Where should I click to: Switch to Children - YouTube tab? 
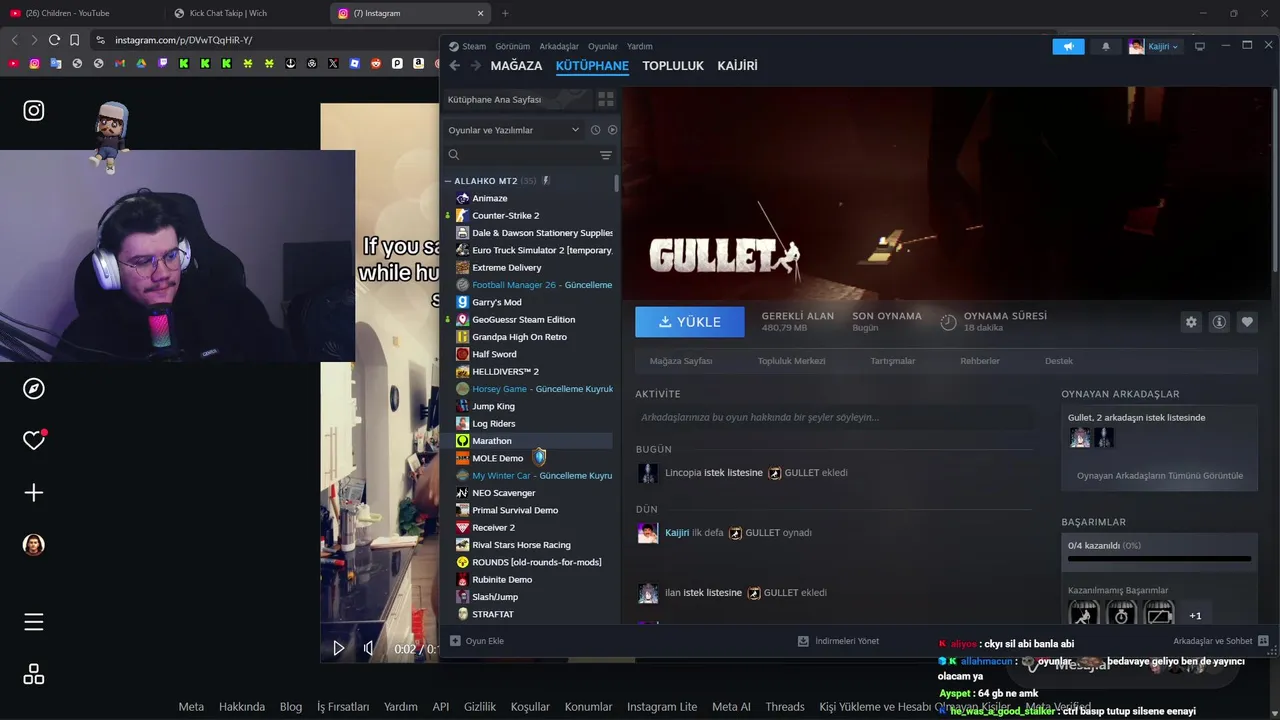pyautogui.click(x=80, y=13)
